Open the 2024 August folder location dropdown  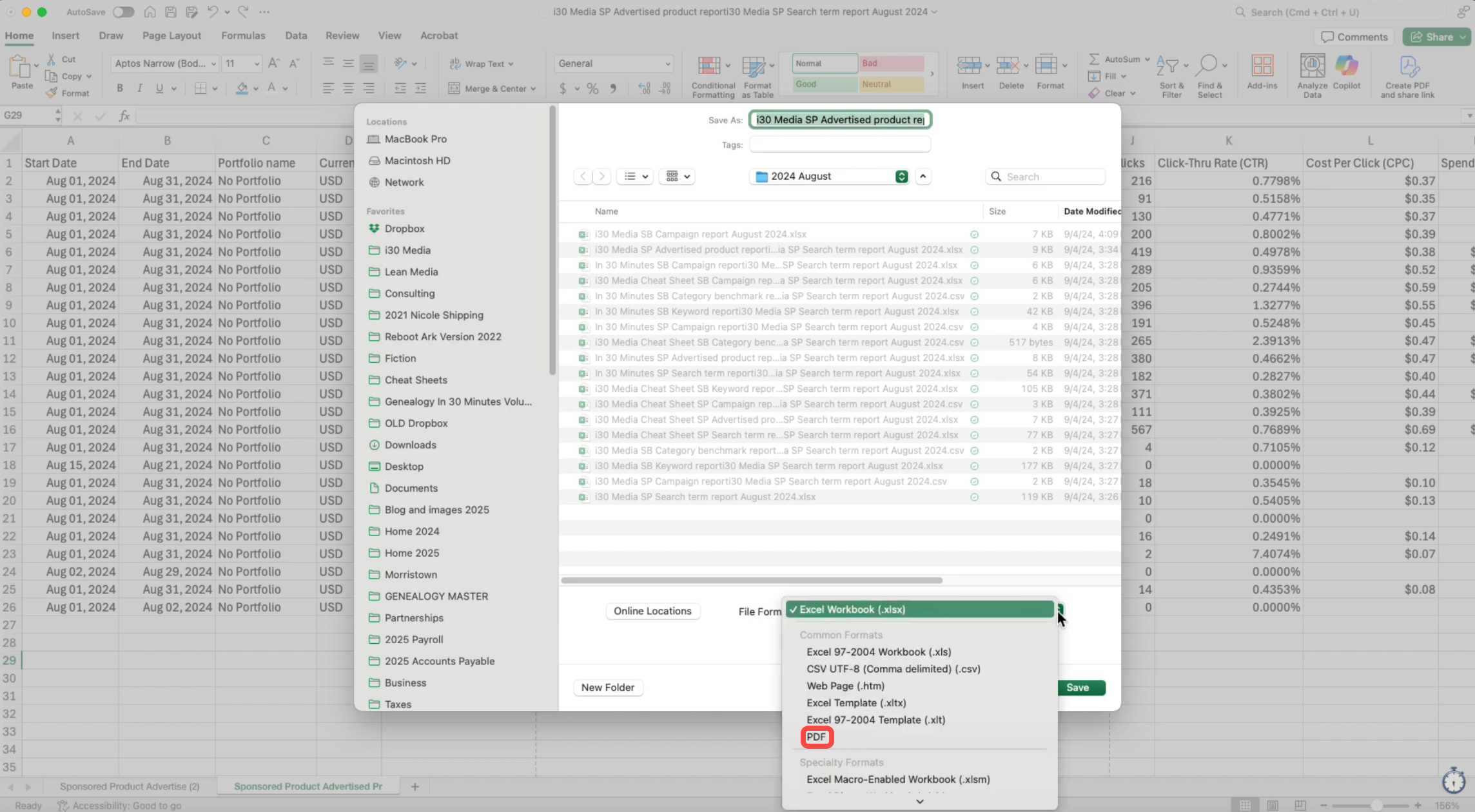click(829, 176)
